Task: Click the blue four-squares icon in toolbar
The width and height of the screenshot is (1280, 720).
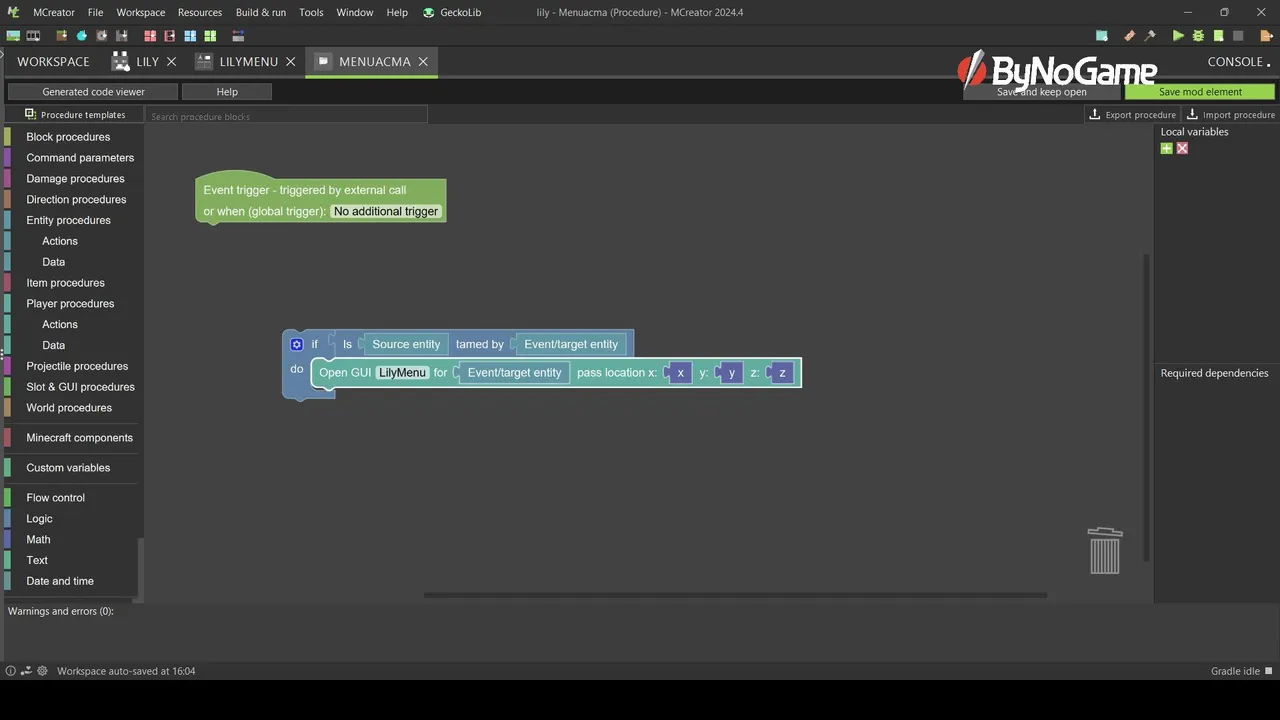Action: pyautogui.click(x=190, y=36)
